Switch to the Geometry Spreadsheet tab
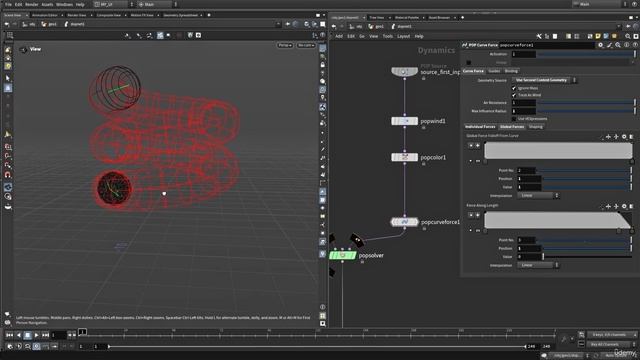This screenshot has height=360, width=640. (x=180, y=15)
